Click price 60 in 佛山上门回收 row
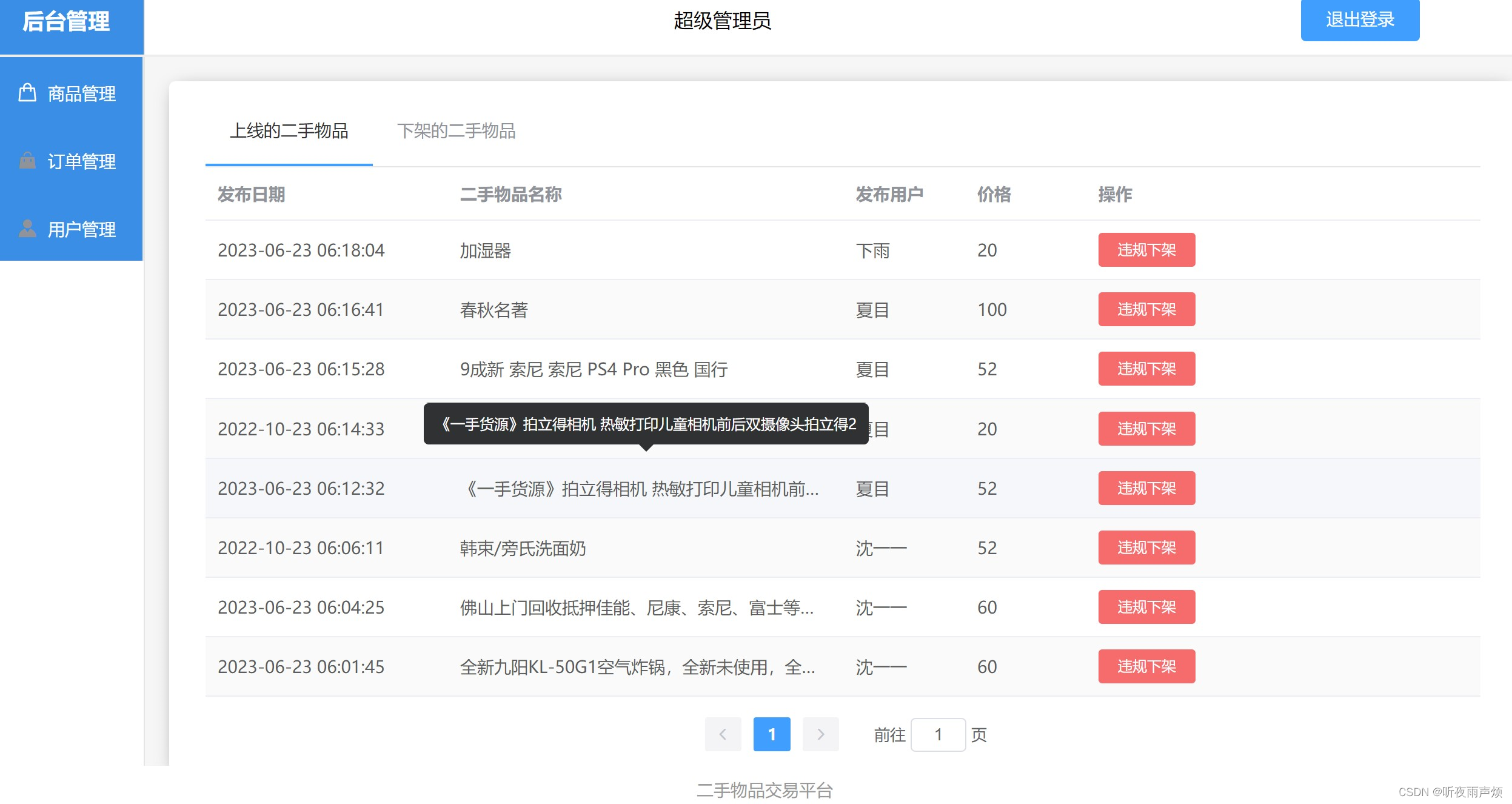Screen dimensions: 1512x804 [987, 607]
